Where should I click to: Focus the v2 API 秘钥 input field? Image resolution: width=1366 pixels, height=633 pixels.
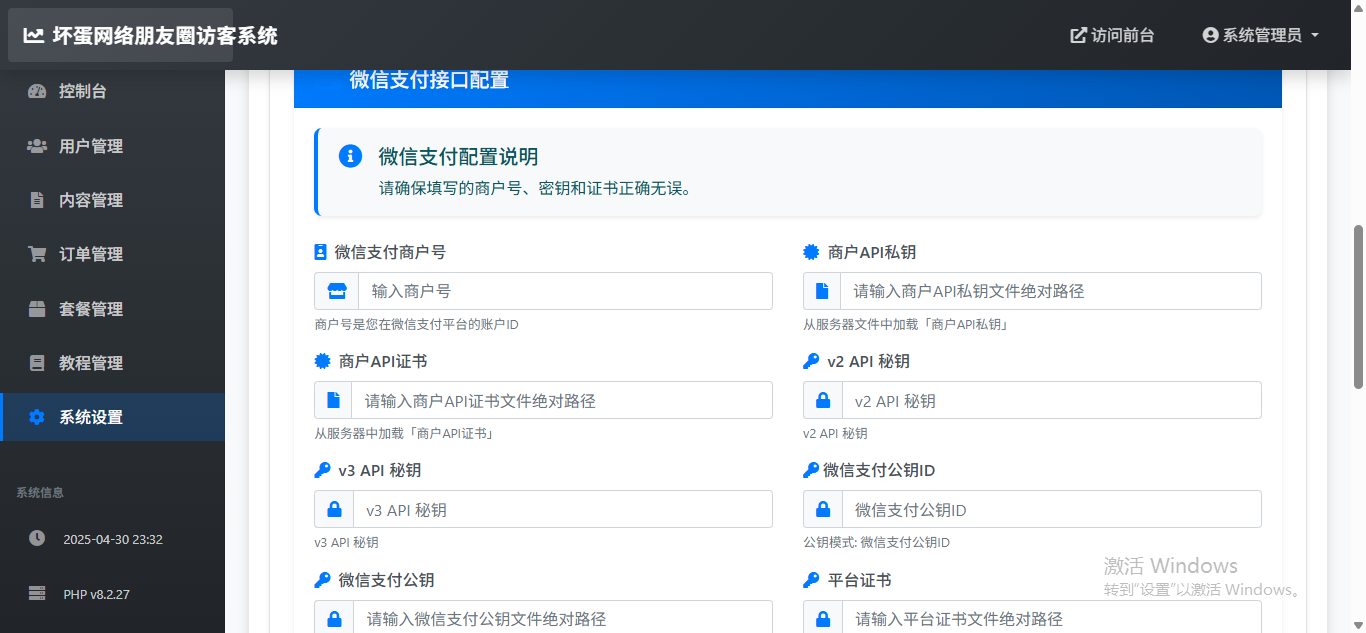tap(1052, 400)
